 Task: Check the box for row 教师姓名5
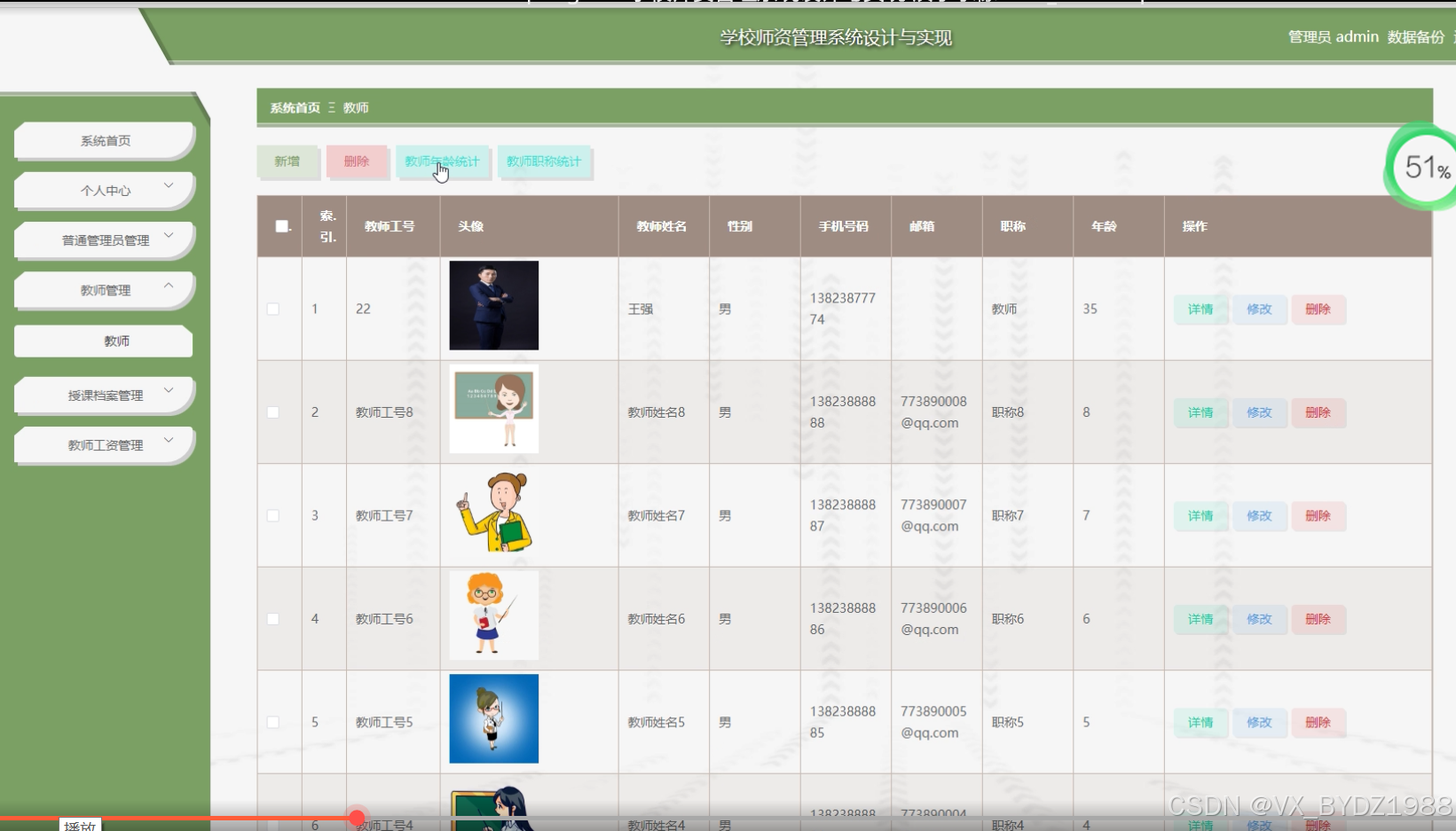coord(273,722)
